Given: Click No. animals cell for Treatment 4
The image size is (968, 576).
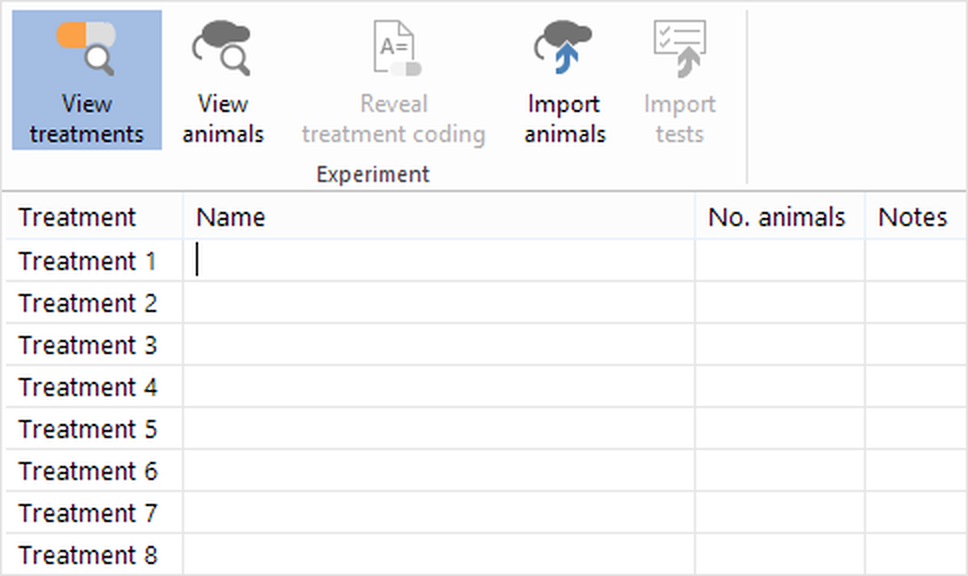Looking at the screenshot, I should [x=780, y=387].
